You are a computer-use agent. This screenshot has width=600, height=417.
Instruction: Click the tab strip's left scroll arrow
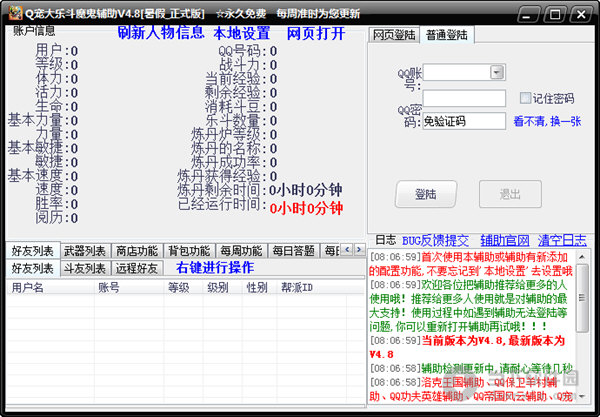pyautogui.click(x=347, y=250)
